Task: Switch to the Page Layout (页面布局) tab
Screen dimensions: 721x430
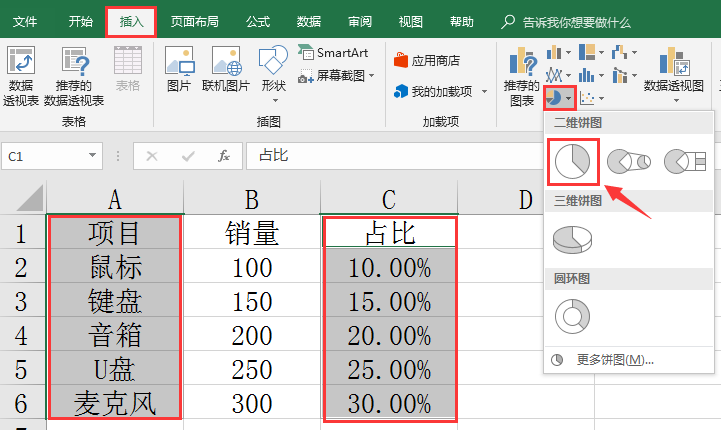Action: pos(195,22)
